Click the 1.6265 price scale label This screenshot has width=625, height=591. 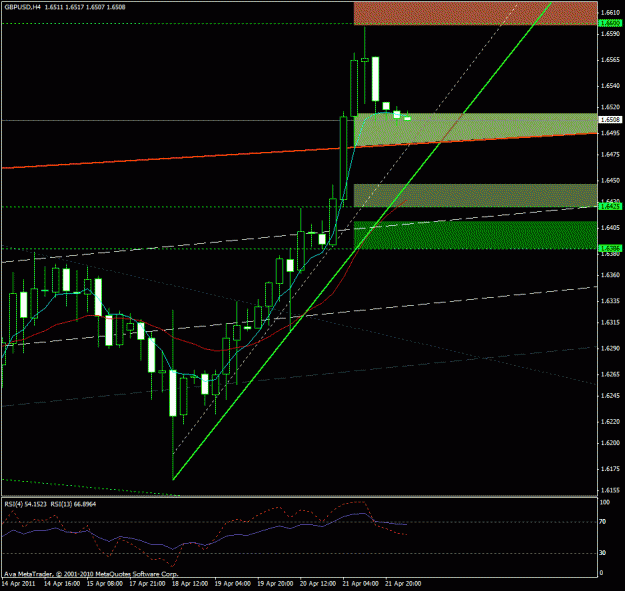610,374
